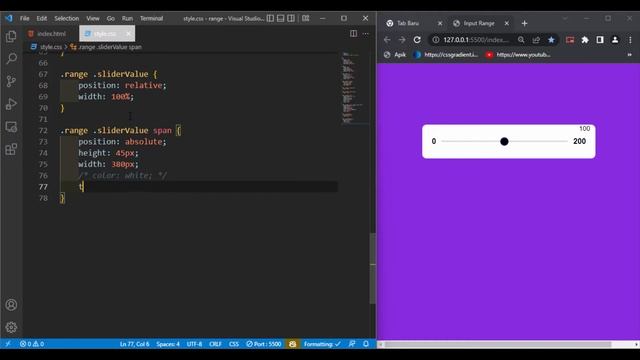Screen dimensions: 640x360
Task: Open the Search view in the activity bar
Action: [11, 59]
